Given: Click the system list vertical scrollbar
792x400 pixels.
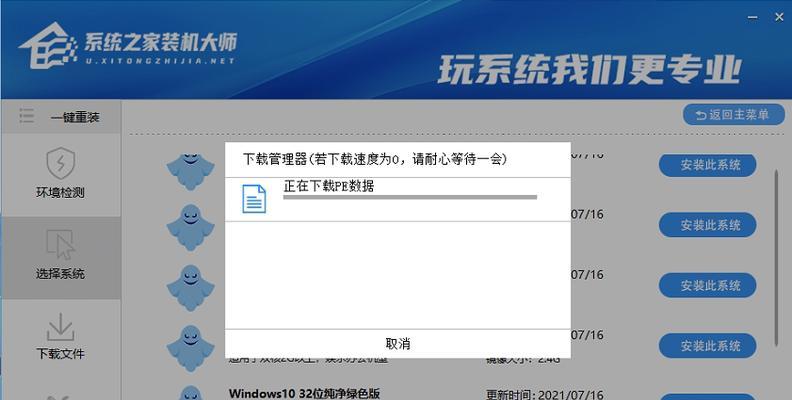Looking at the screenshot, I should pyautogui.click(x=777, y=258).
